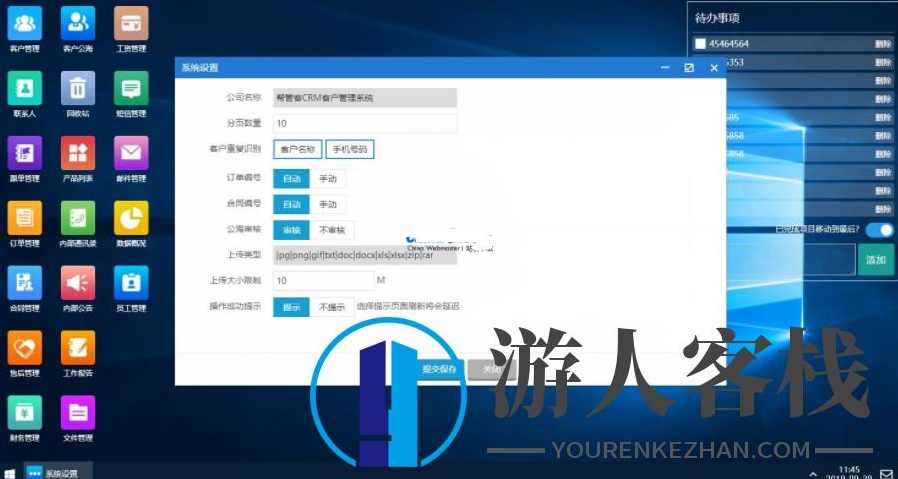Open the 产品列表 product list icon
Image resolution: width=898 pixels, height=479 pixels.
click(x=78, y=153)
